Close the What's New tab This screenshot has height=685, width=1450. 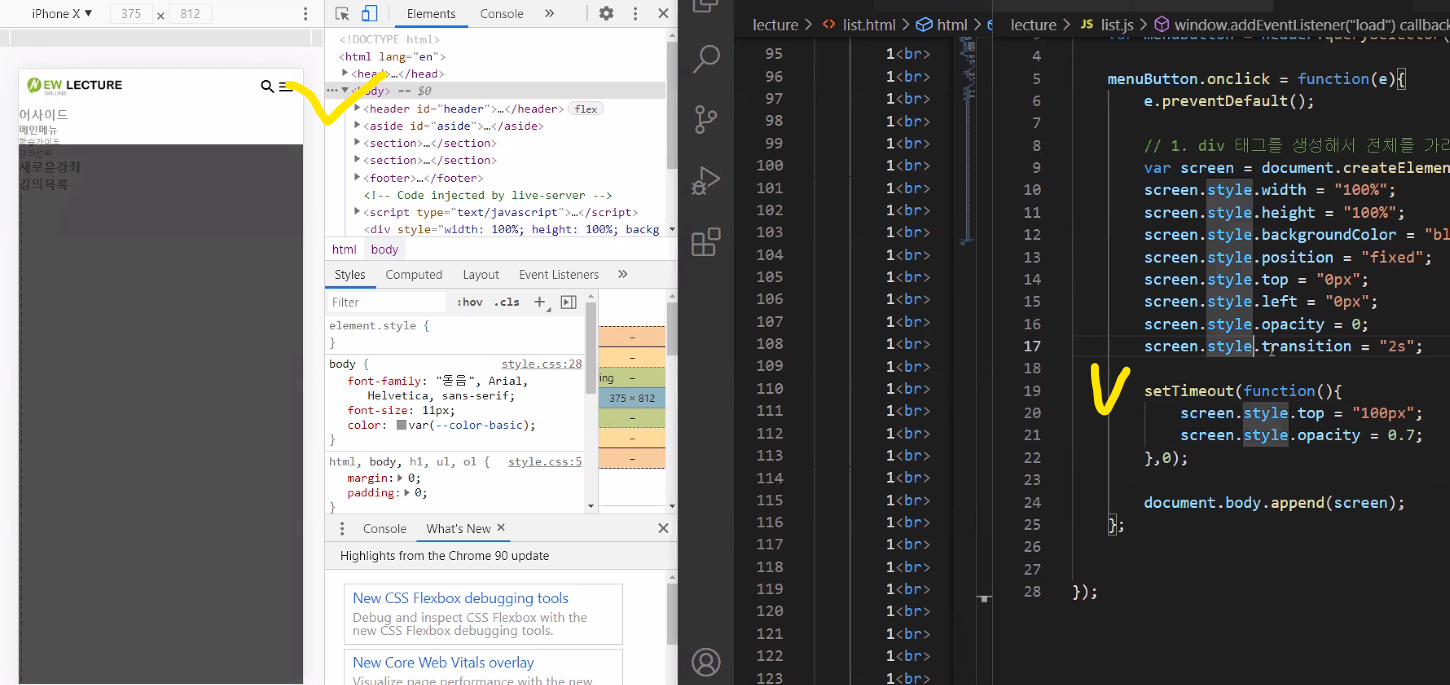(501, 528)
